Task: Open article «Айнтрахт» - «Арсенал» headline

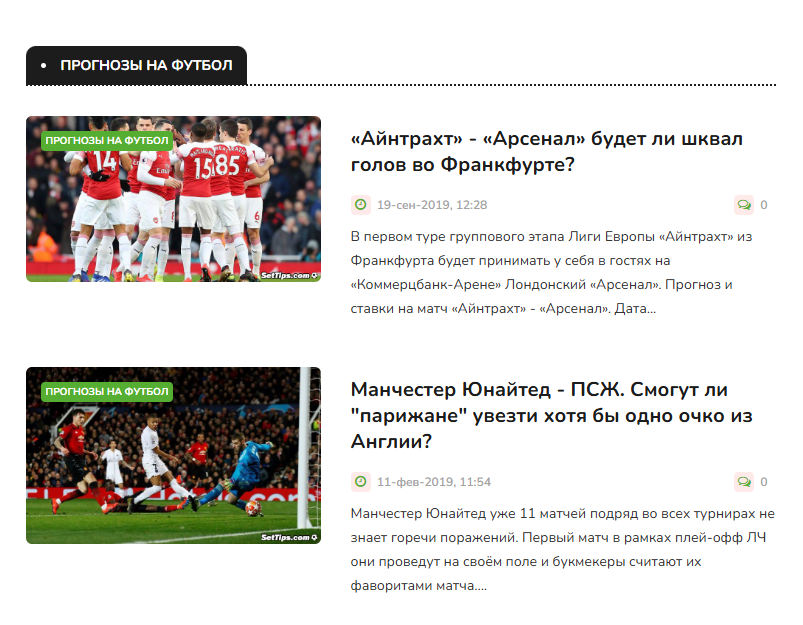Action: point(546,152)
